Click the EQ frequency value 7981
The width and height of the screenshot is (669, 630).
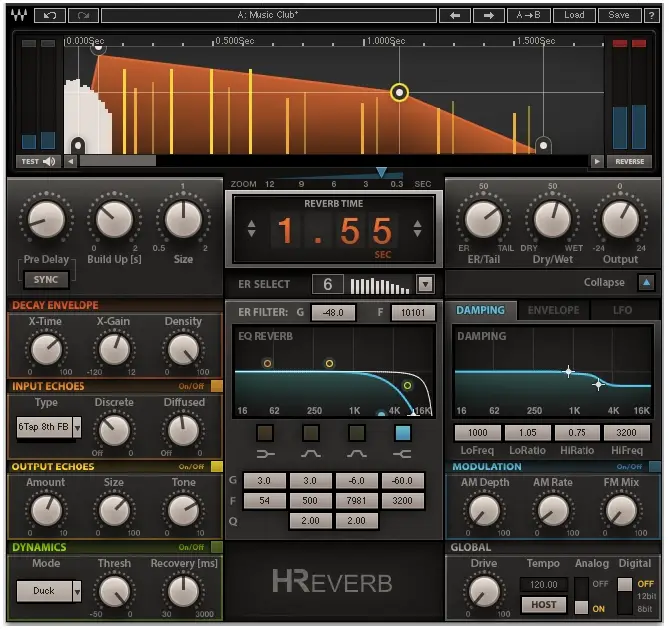[356, 500]
